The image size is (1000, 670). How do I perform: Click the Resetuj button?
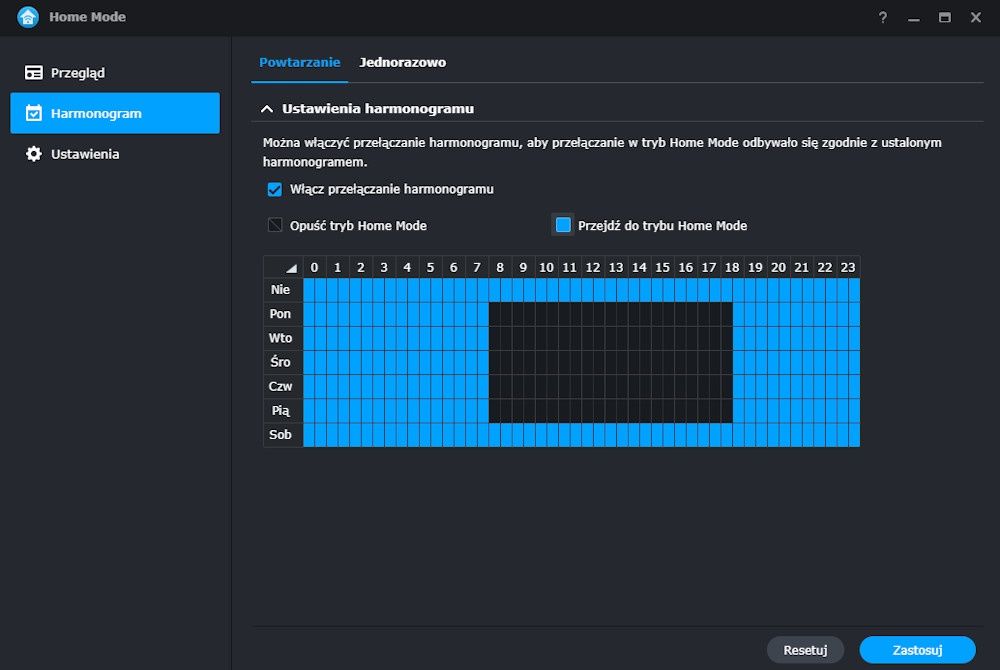click(805, 650)
